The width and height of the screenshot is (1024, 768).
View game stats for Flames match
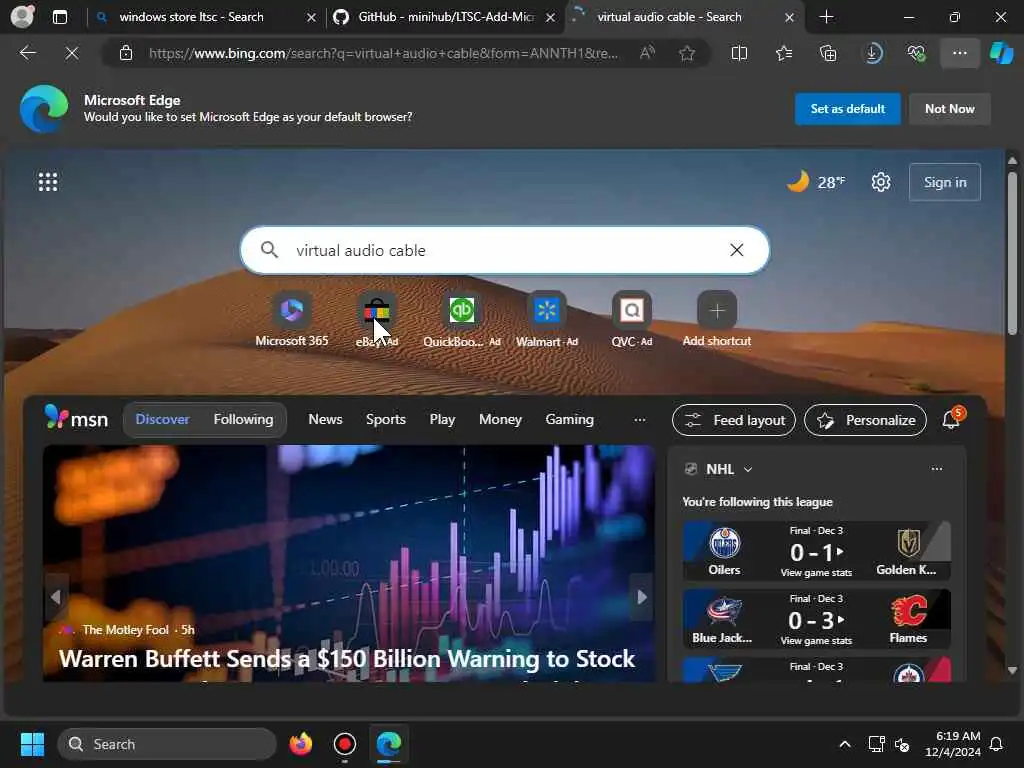click(x=816, y=641)
